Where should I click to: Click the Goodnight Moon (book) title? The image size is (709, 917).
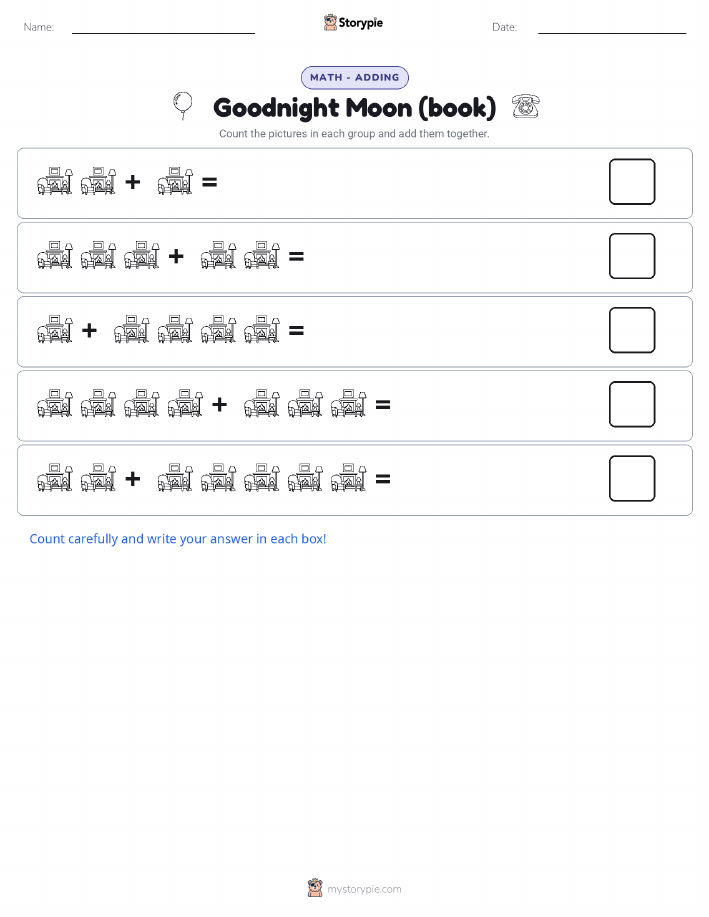coord(354,108)
